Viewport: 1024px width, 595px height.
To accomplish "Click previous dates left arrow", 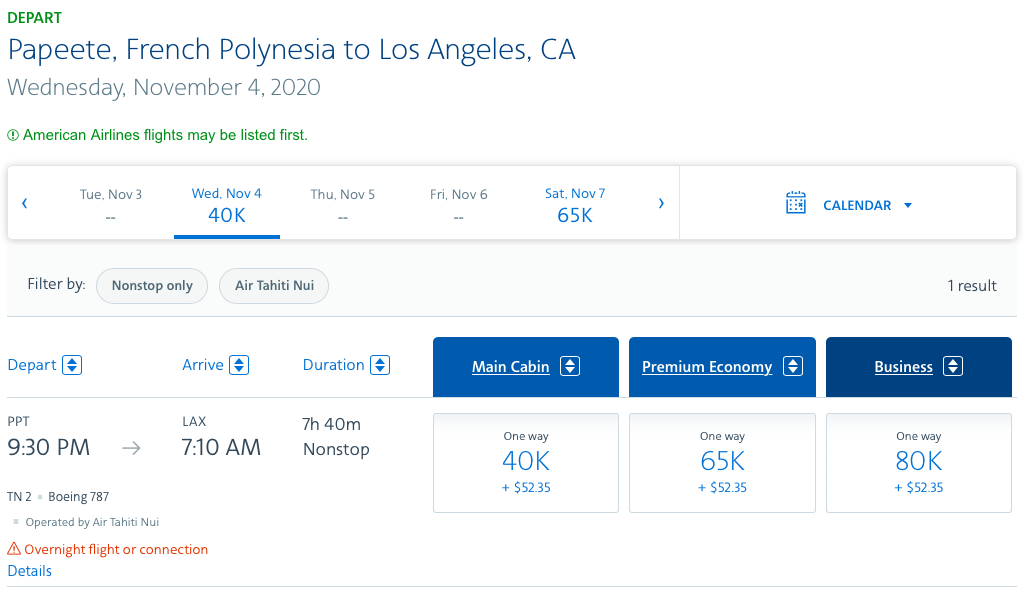I will click(25, 204).
